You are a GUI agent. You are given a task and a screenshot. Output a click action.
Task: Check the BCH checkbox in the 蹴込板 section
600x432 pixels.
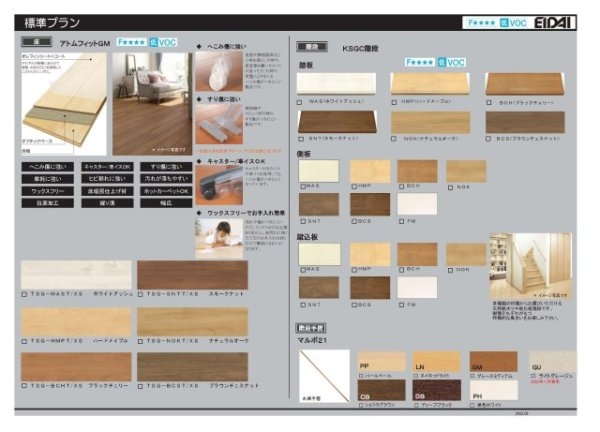pos(401,270)
